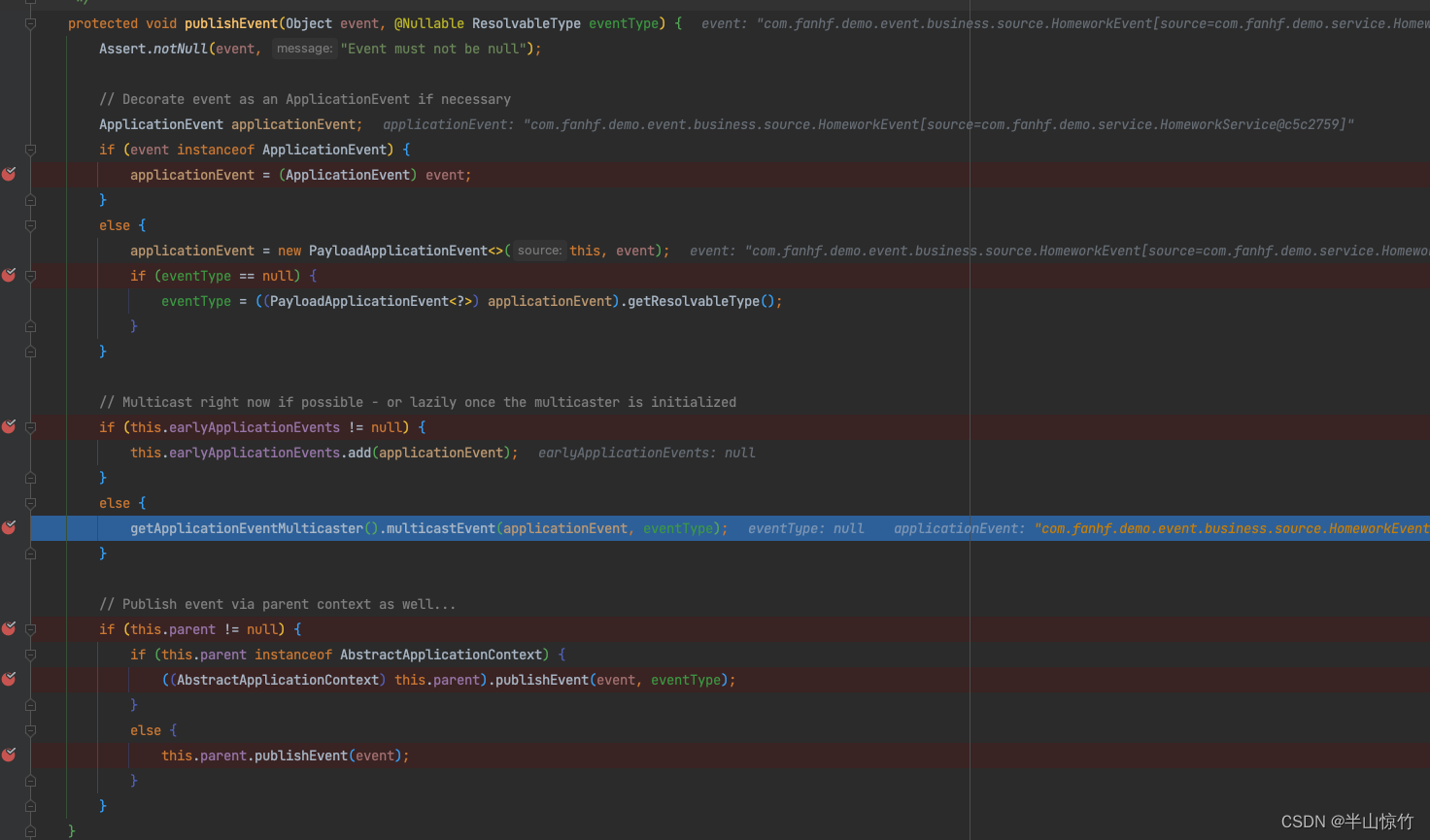
Task: Toggle breakpoint on 'if (this.parent != null)' line
Action: click(9, 628)
